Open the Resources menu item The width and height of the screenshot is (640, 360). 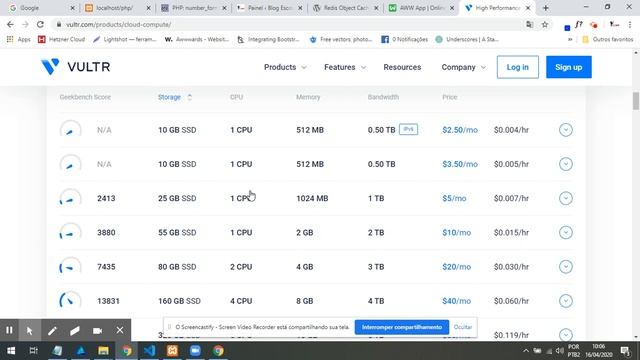[402, 67]
